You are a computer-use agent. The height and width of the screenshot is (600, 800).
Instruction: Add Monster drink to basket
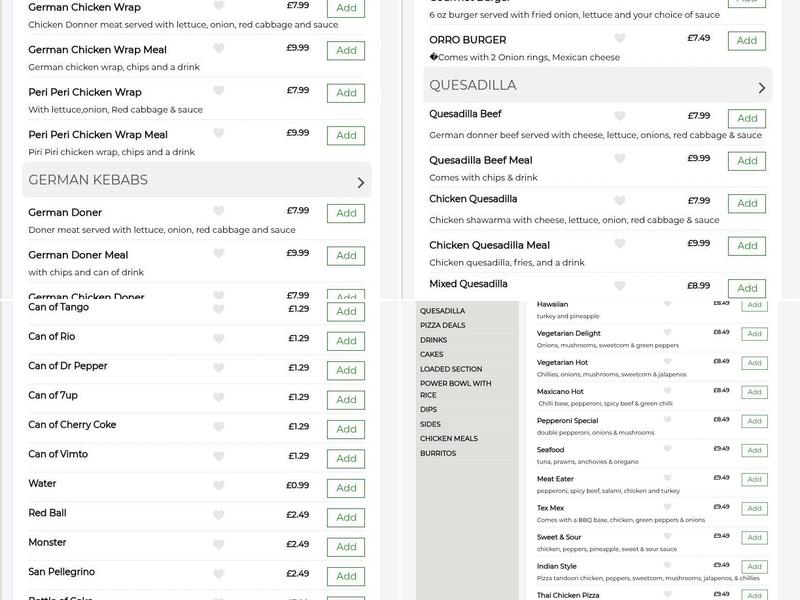click(x=346, y=547)
